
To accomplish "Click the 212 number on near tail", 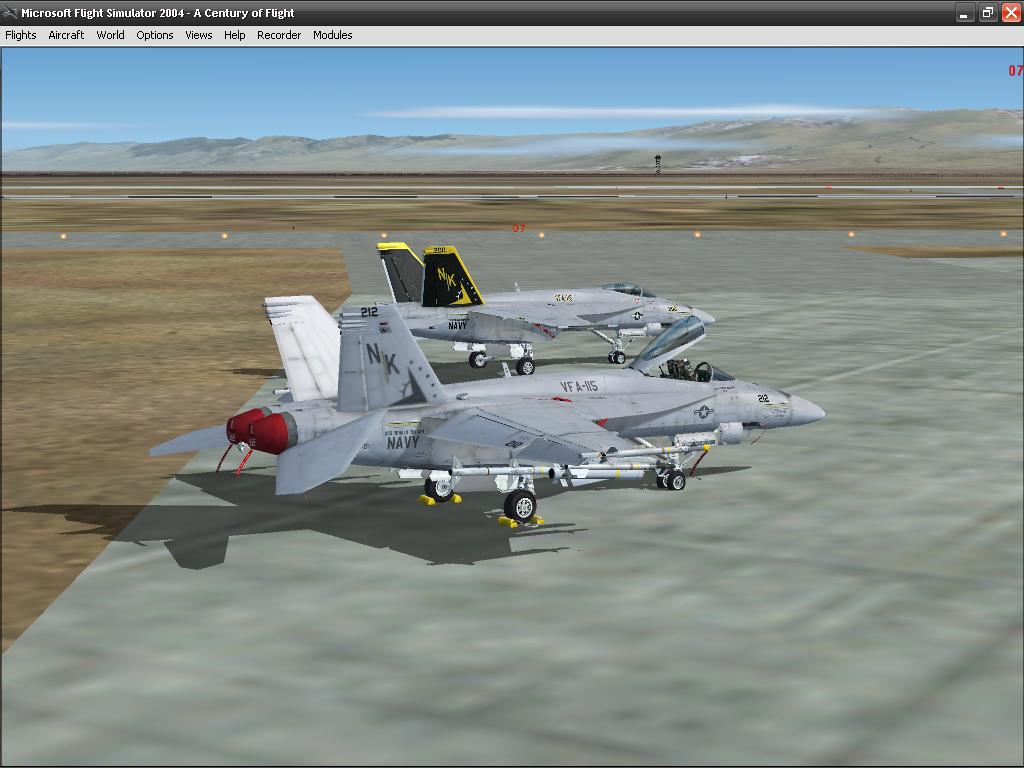I will 369,312.
